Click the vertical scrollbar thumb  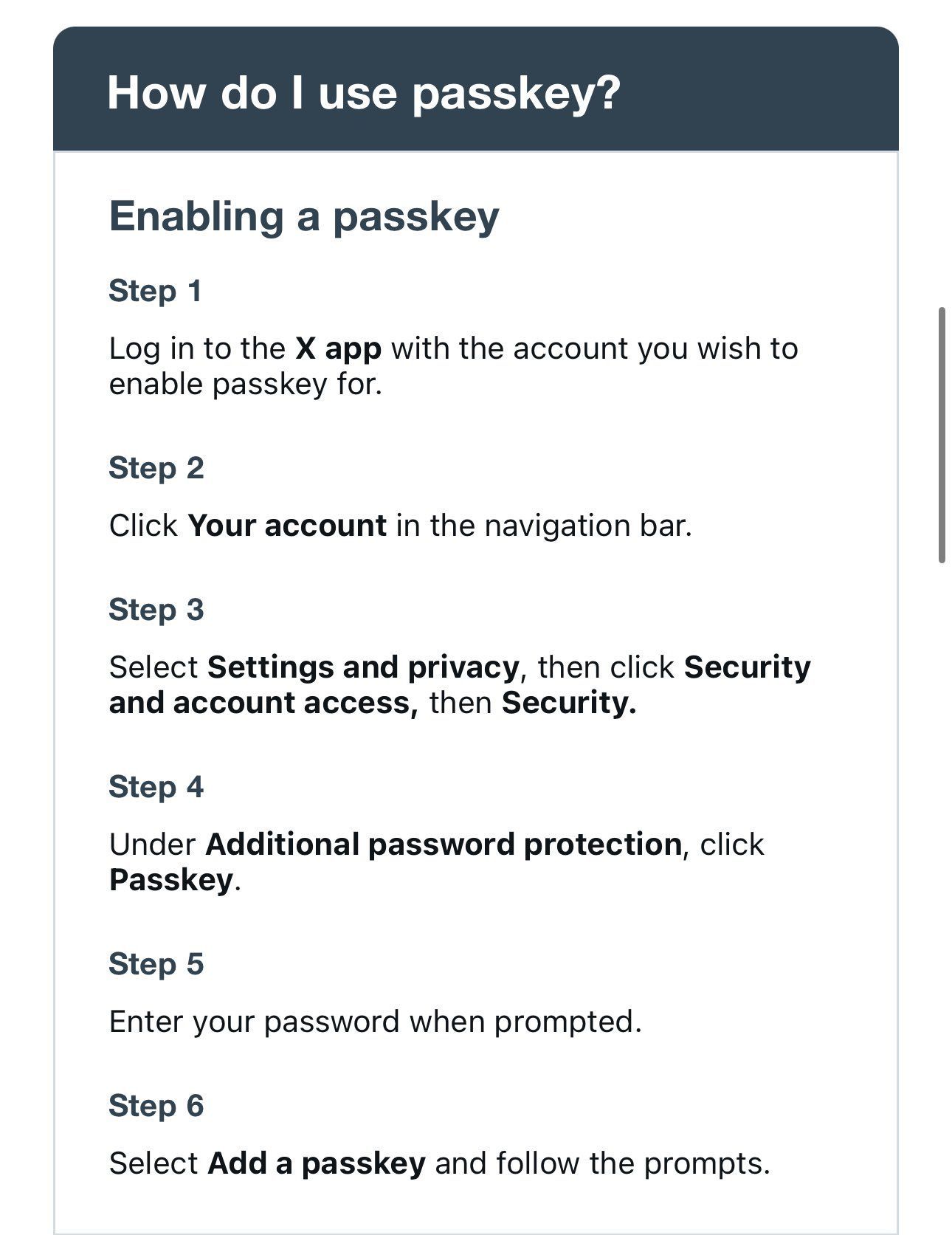click(x=942, y=436)
